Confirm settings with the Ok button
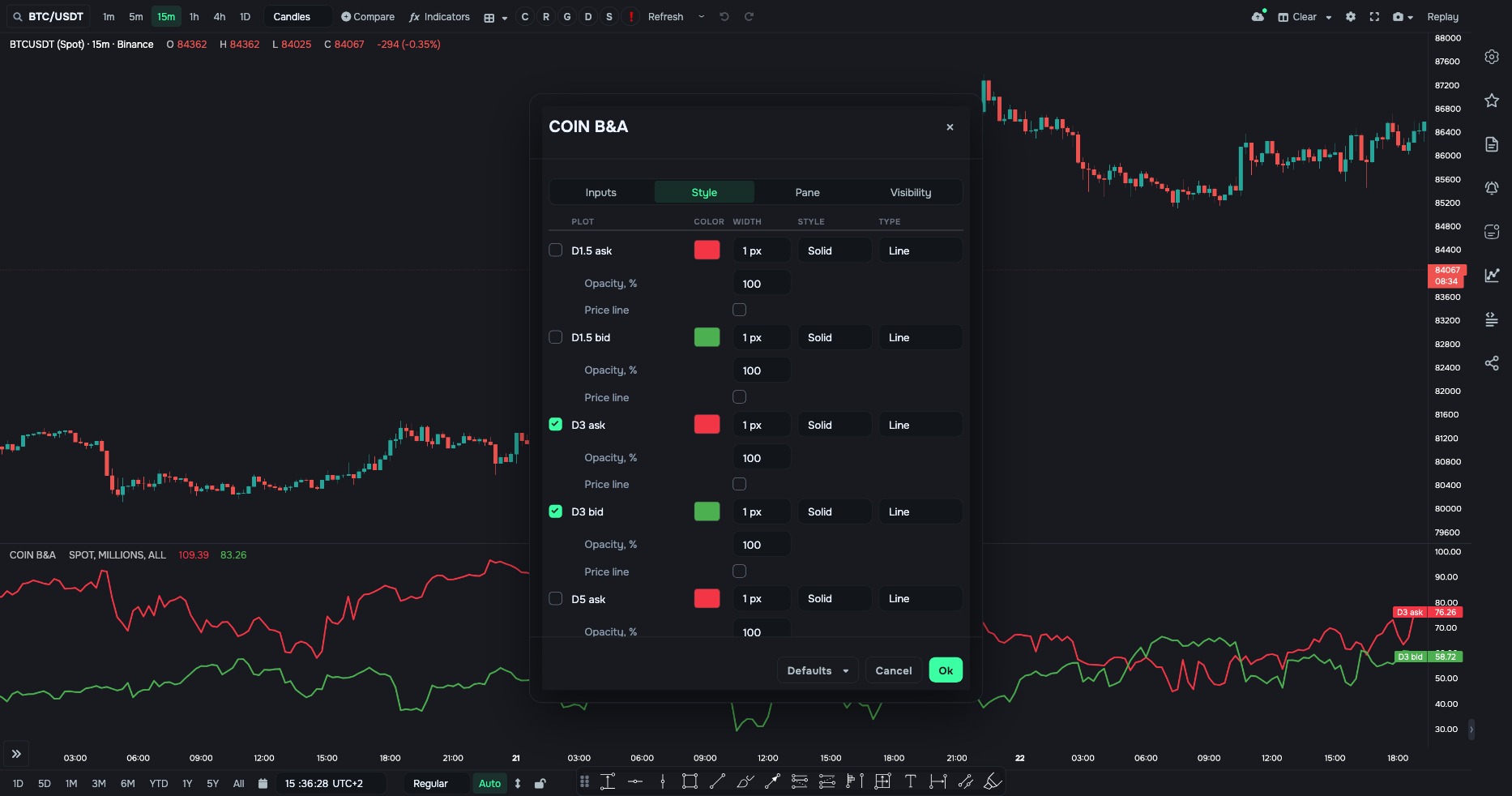Image resolution: width=1512 pixels, height=796 pixels. pos(946,670)
